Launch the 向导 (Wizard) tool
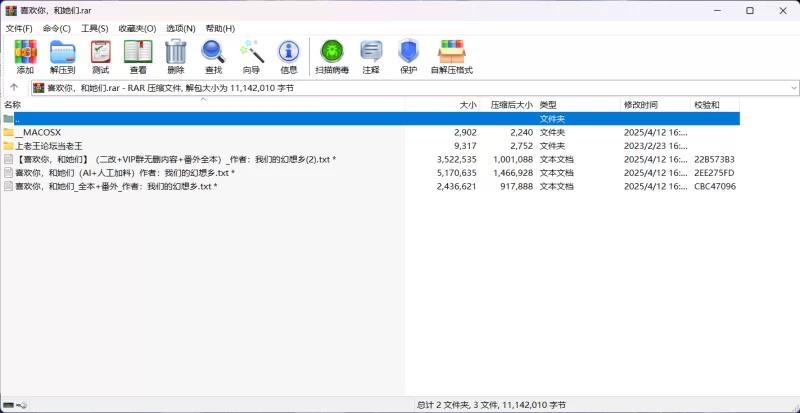The width and height of the screenshot is (800, 413). coord(251,57)
